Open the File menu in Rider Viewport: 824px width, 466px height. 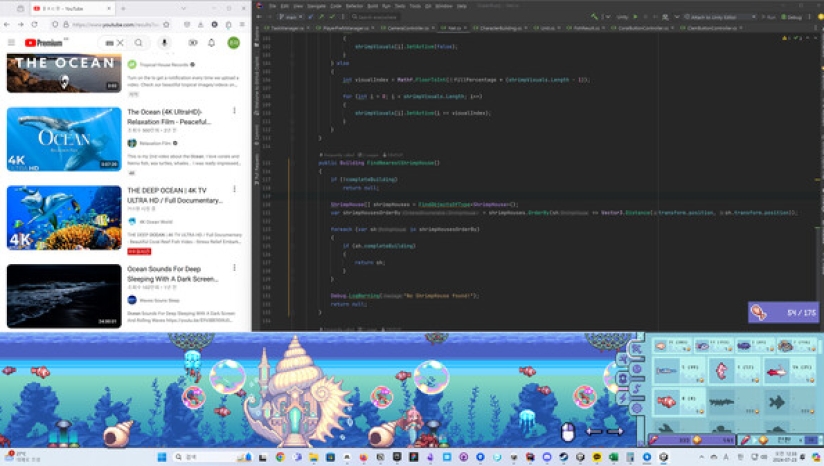pos(272,6)
